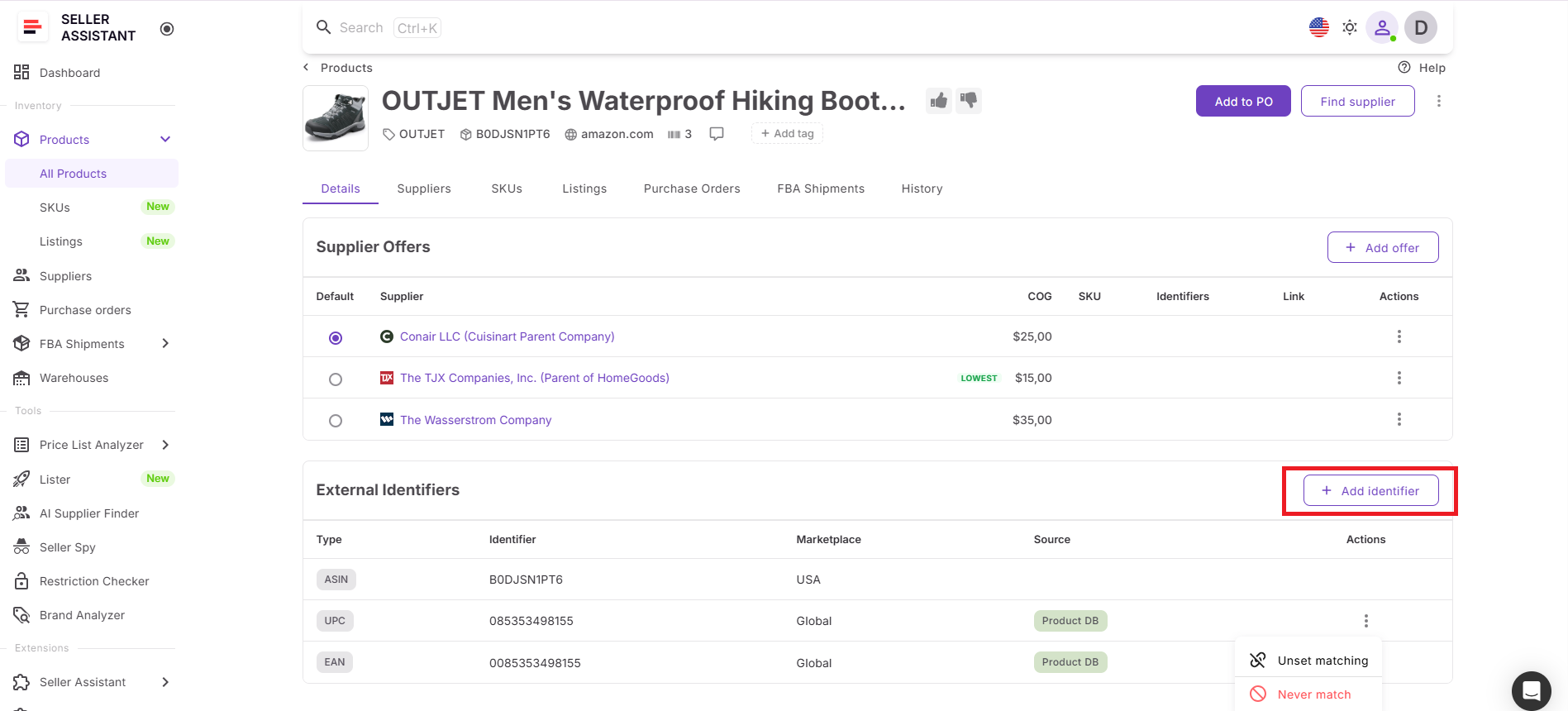Viewport: 1568px width, 711px height.
Task: Click the OUTJET brand tag
Action: pos(413,134)
